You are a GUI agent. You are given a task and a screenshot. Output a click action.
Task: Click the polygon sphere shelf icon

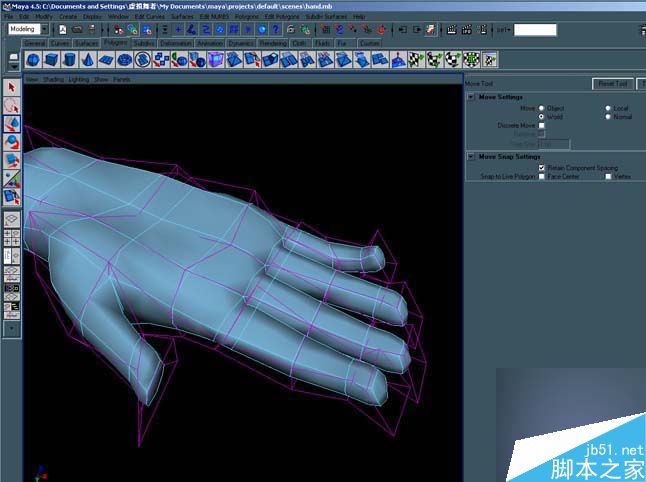pyautogui.click(x=32, y=60)
